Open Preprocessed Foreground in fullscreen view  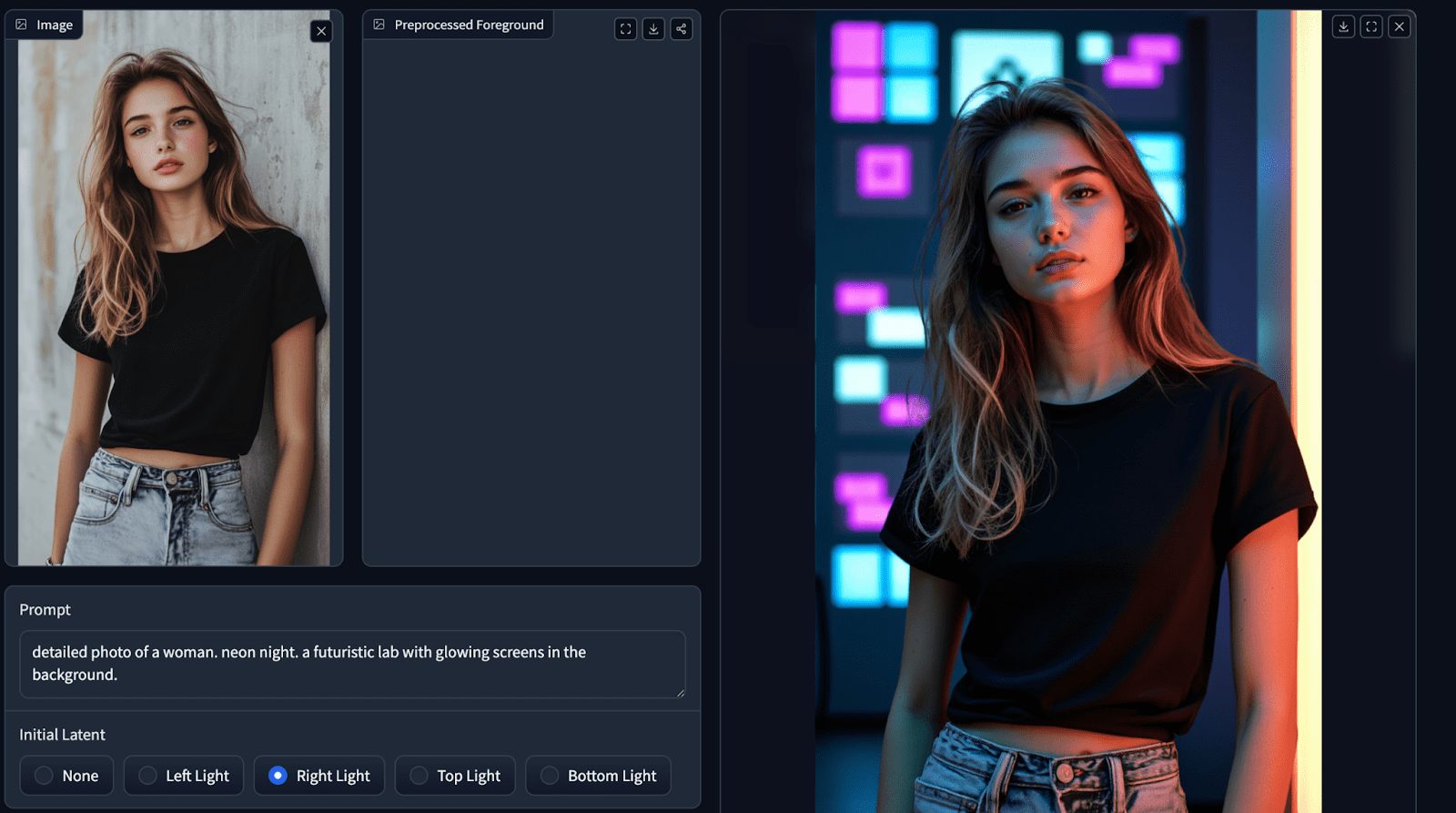point(625,29)
